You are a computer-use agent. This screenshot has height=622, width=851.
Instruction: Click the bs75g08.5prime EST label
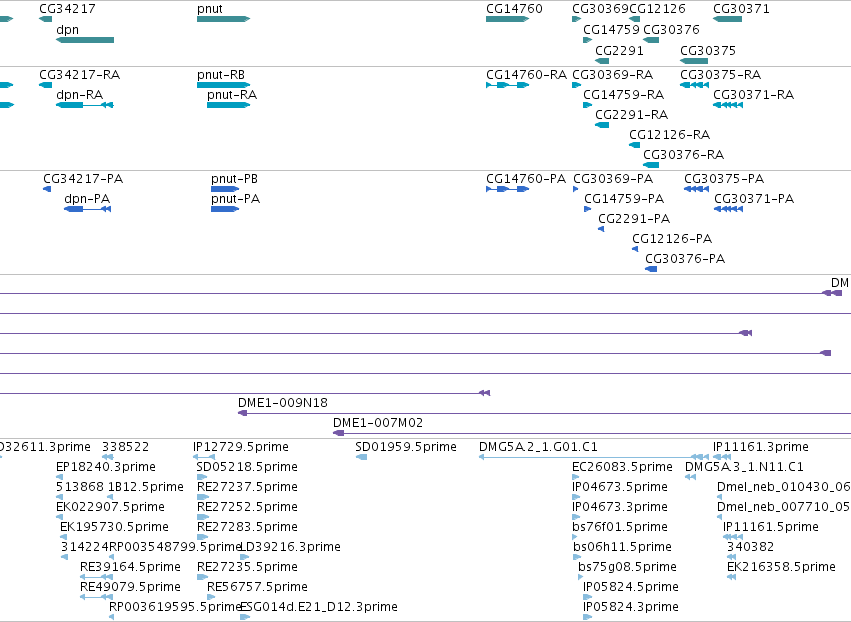627,567
